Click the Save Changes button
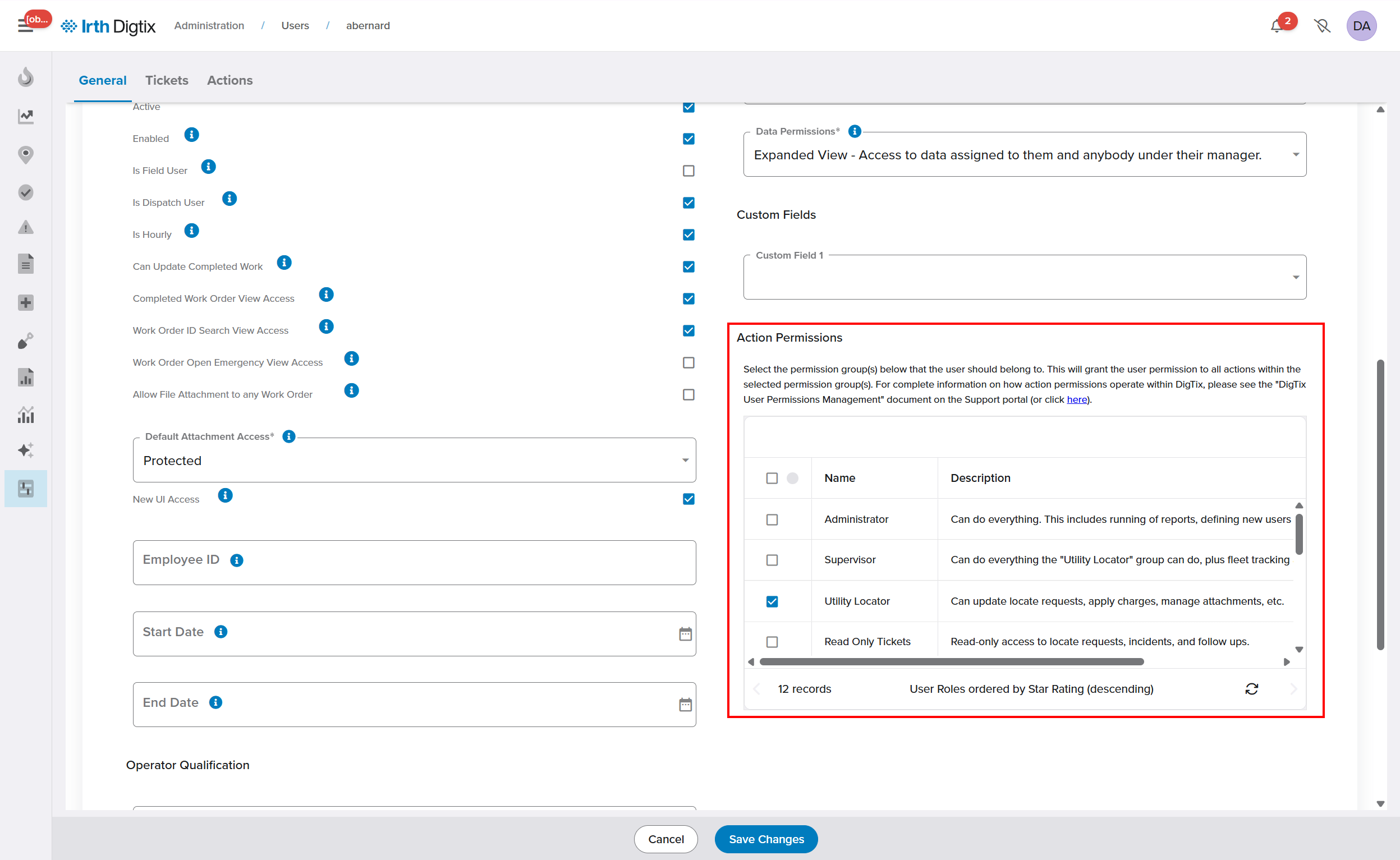Screen dimensions: 1400x860 pos(766,839)
